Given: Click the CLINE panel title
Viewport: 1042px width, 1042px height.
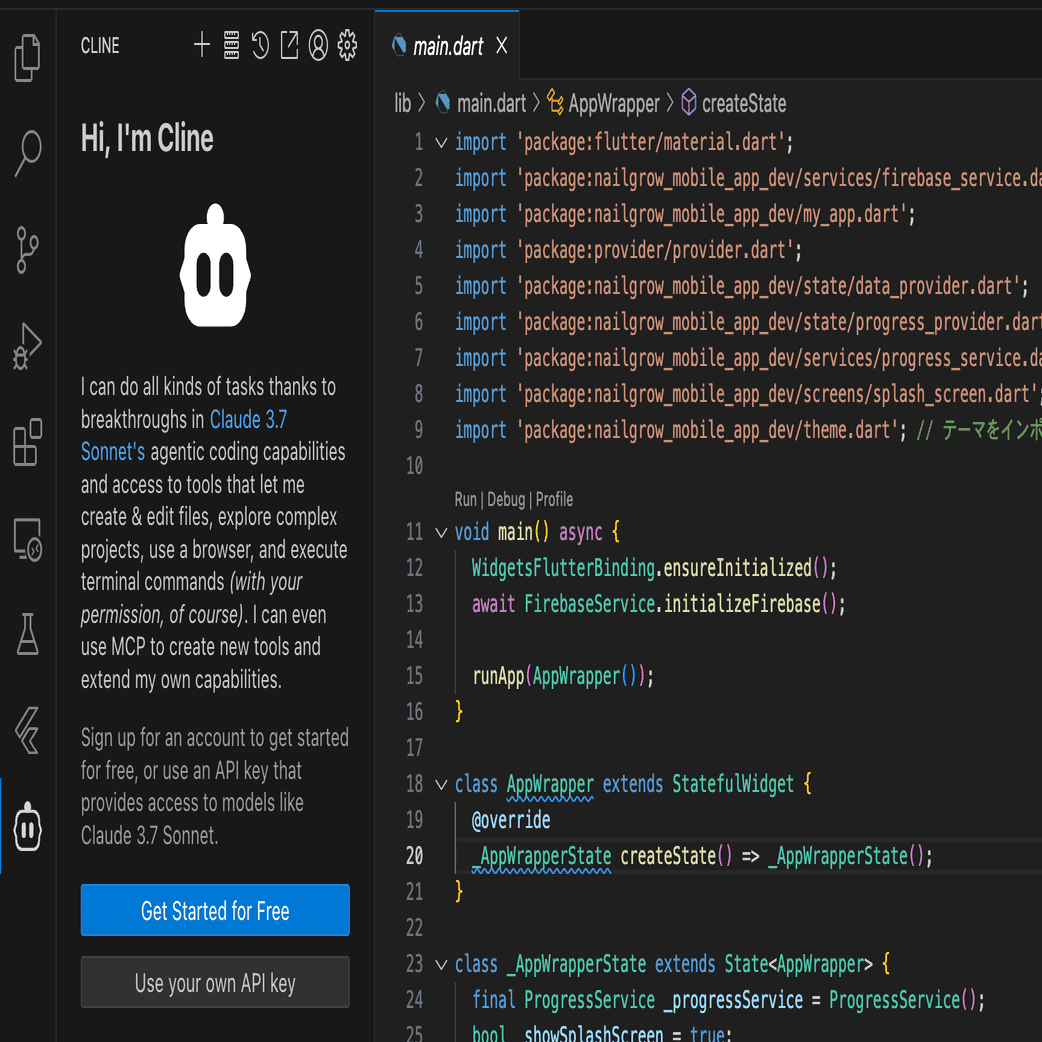Looking at the screenshot, I should pyautogui.click(x=100, y=46).
